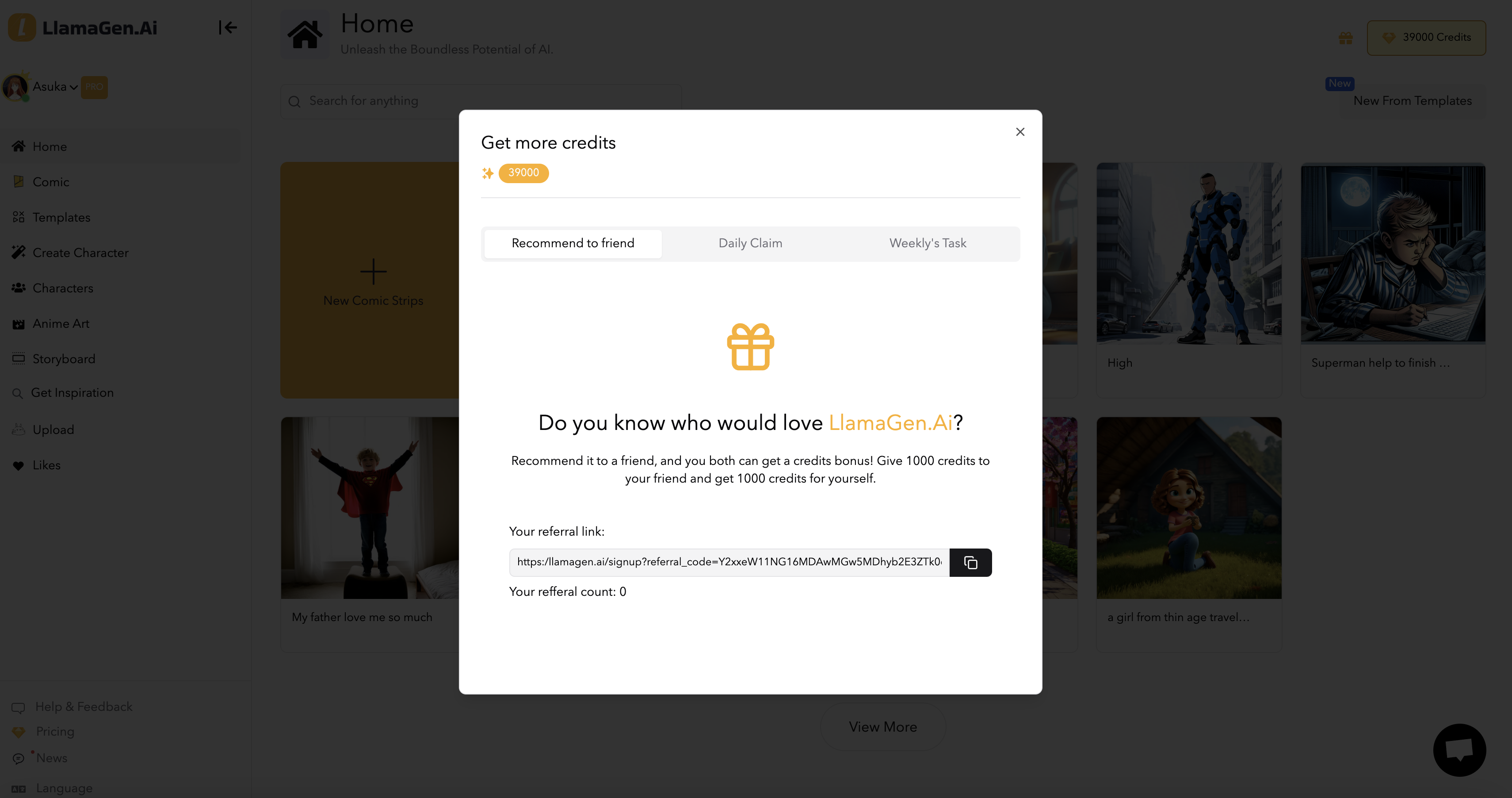1512x798 pixels.
Task: Go to Create Character in the sidebar
Action: (80, 253)
